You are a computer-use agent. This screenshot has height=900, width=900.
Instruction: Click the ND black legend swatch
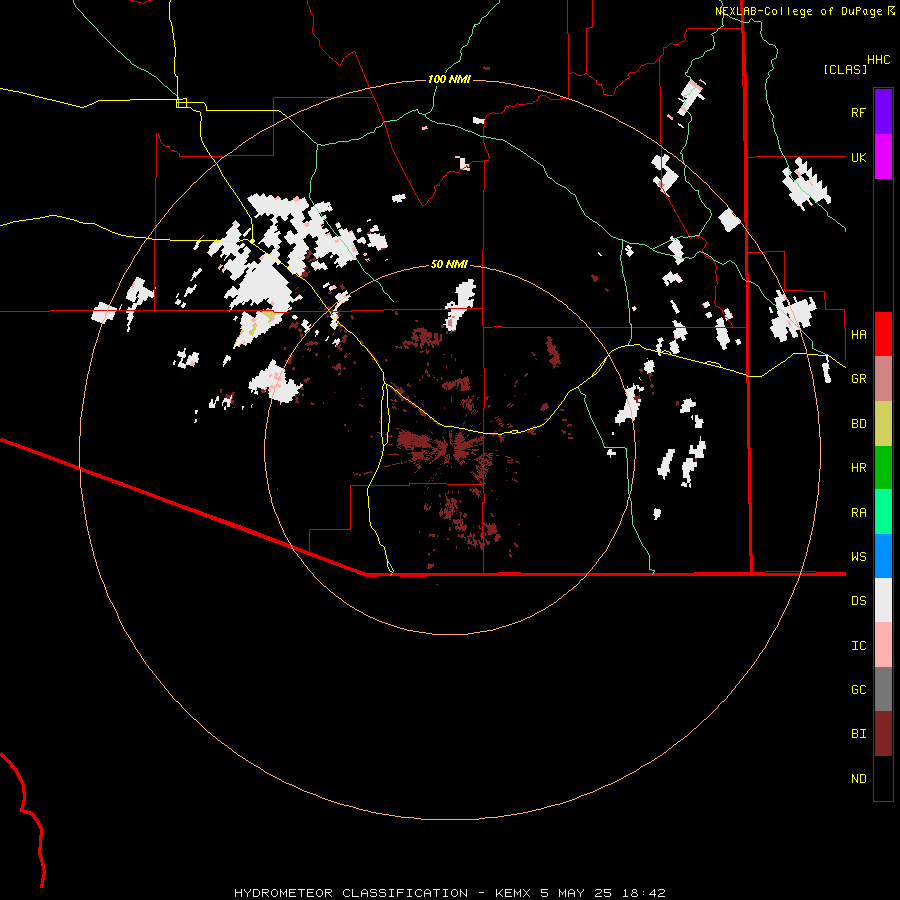883,778
